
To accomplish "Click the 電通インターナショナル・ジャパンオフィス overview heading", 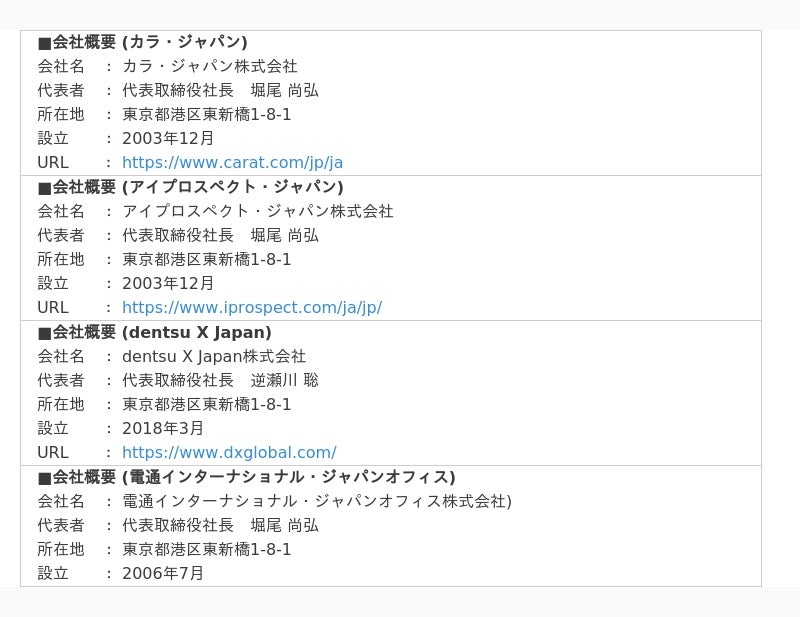I will point(246,477).
